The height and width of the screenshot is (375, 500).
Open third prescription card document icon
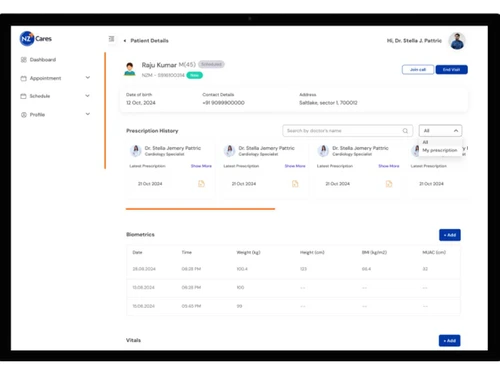[389, 184]
